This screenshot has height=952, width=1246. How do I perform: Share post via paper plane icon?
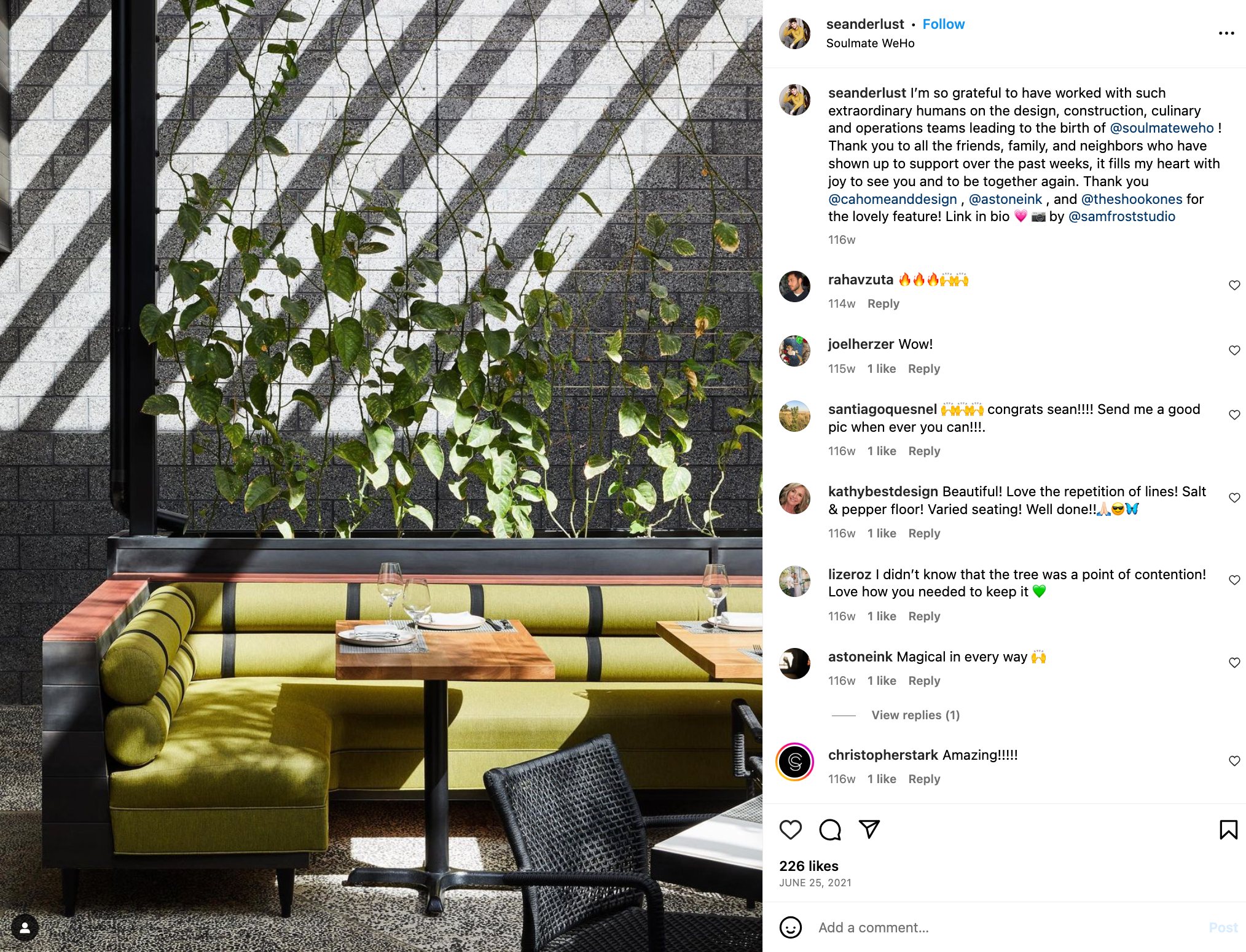point(869,830)
